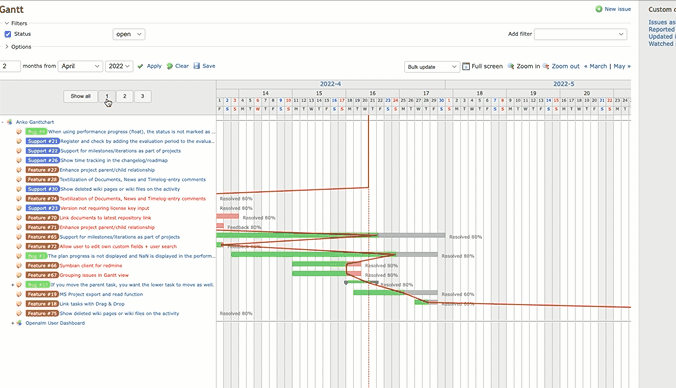
Task: Click the issue icon beside Feature #18
Action: pos(19,304)
